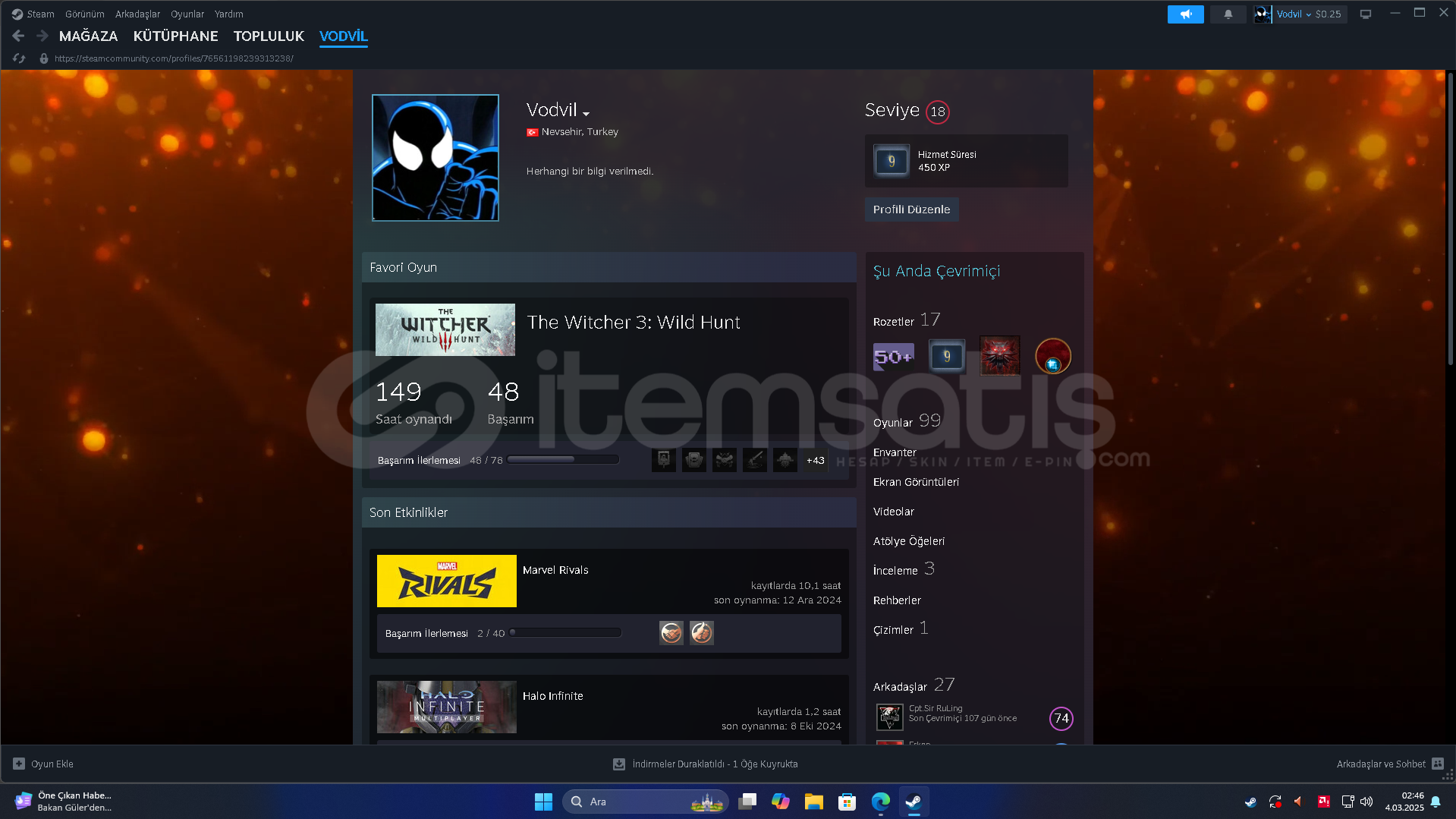Open the notifications bell in Steam header
The image size is (1456, 819).
click(1228, 14)
